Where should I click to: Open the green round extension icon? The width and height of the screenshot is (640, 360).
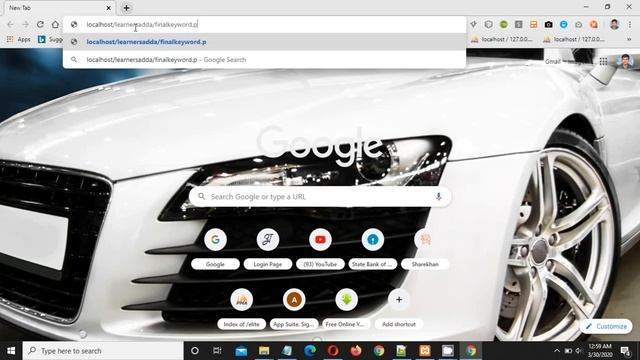(x=504, y=24)
